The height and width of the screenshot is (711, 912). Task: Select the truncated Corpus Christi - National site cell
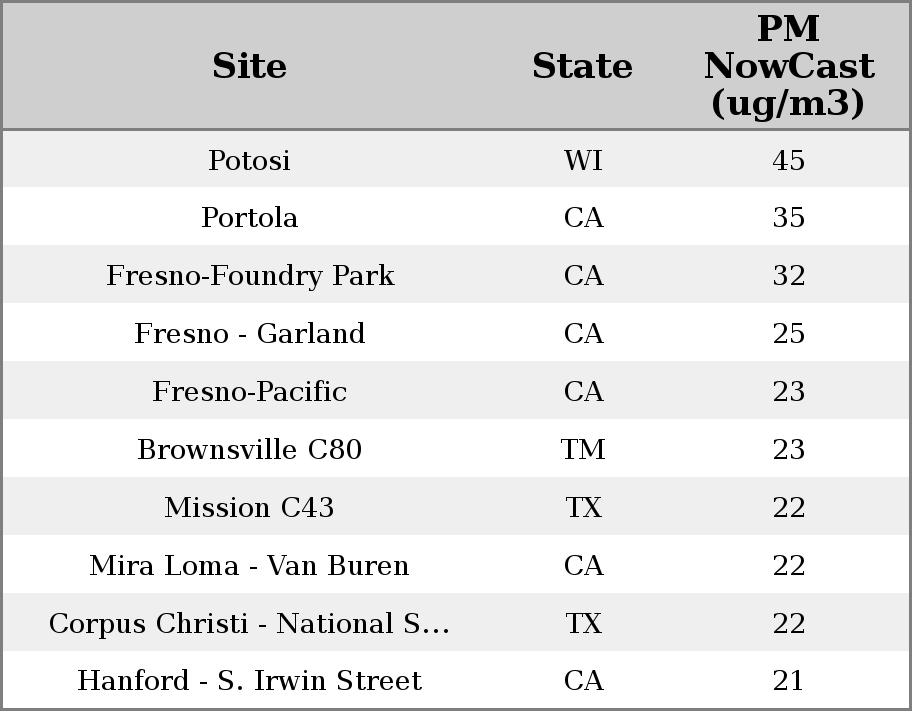250,624
